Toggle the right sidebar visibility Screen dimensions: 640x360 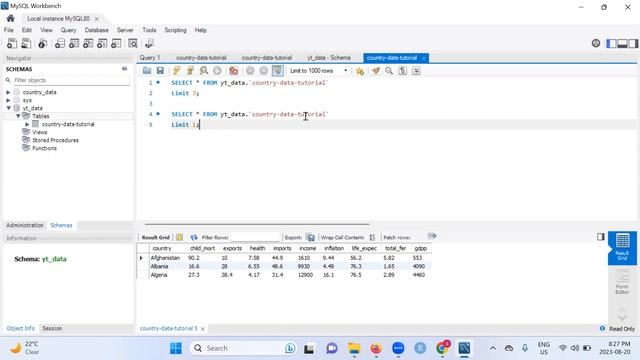pos(633,43)
